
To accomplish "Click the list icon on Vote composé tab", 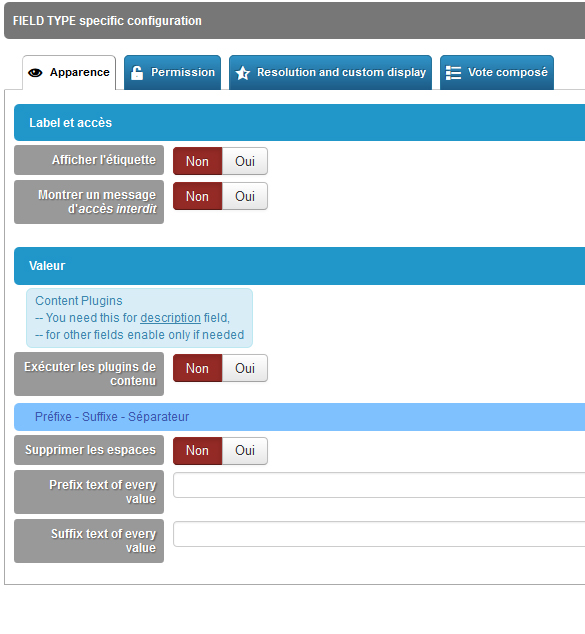I will point(453,73).
